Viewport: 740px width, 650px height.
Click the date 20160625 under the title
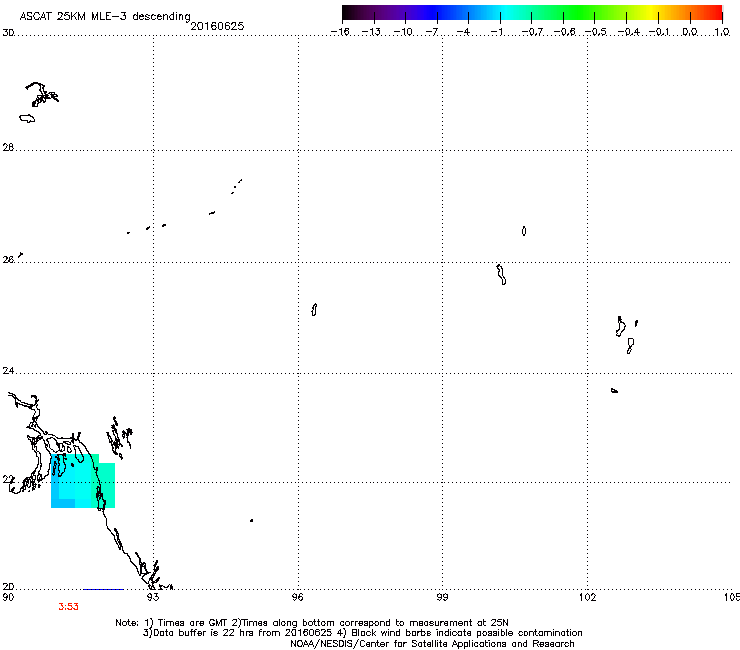pyautogui.click(x=217, y=26)
